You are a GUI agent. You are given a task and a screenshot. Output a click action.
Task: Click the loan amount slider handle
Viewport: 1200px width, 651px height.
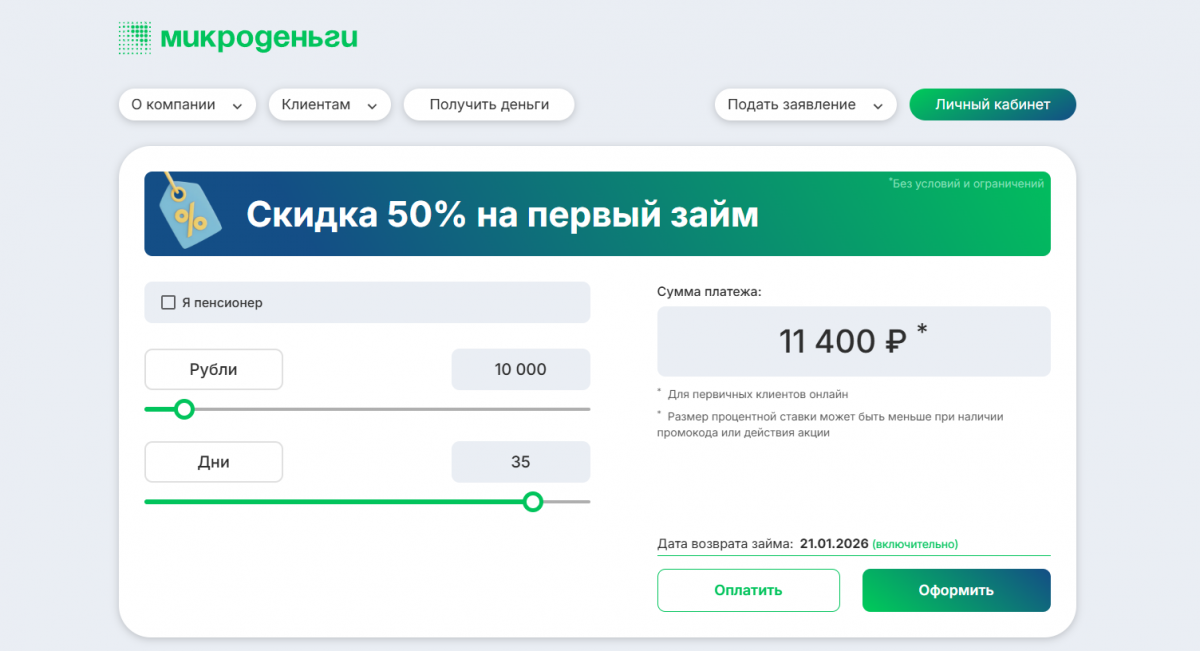tap(184, 409)
